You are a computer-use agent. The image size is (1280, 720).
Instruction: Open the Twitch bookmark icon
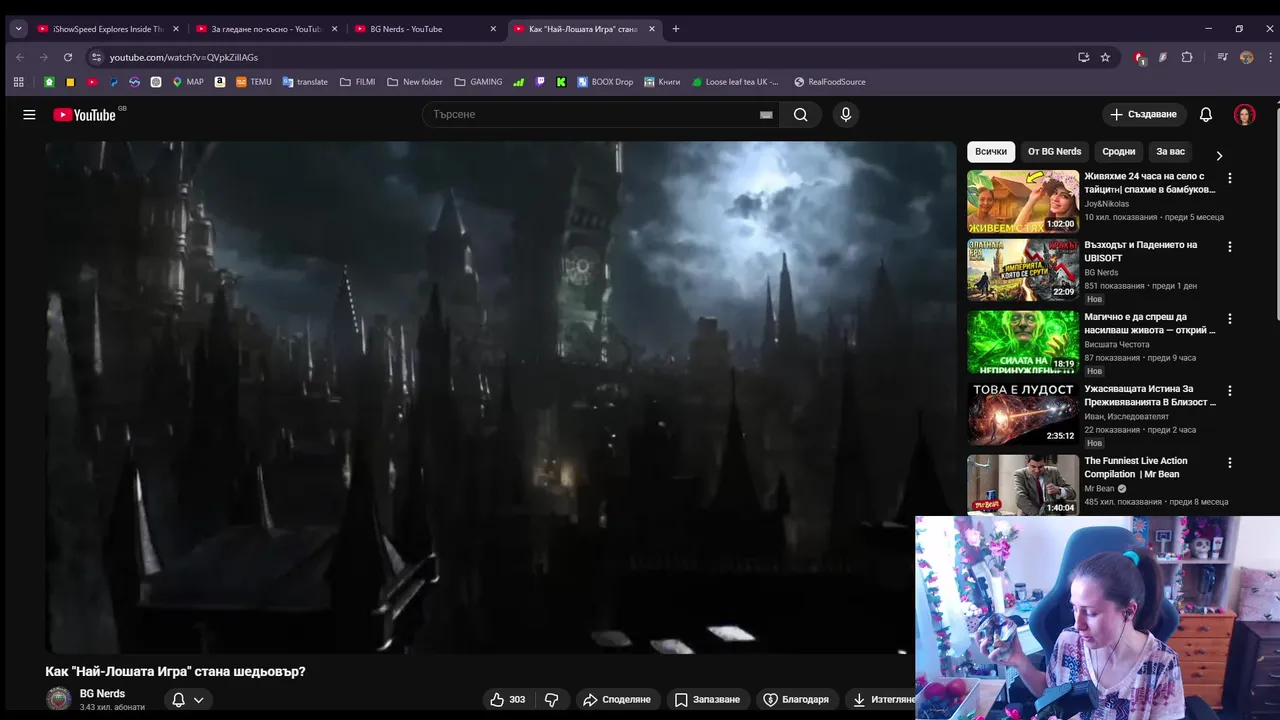click(x=540, y=82)
